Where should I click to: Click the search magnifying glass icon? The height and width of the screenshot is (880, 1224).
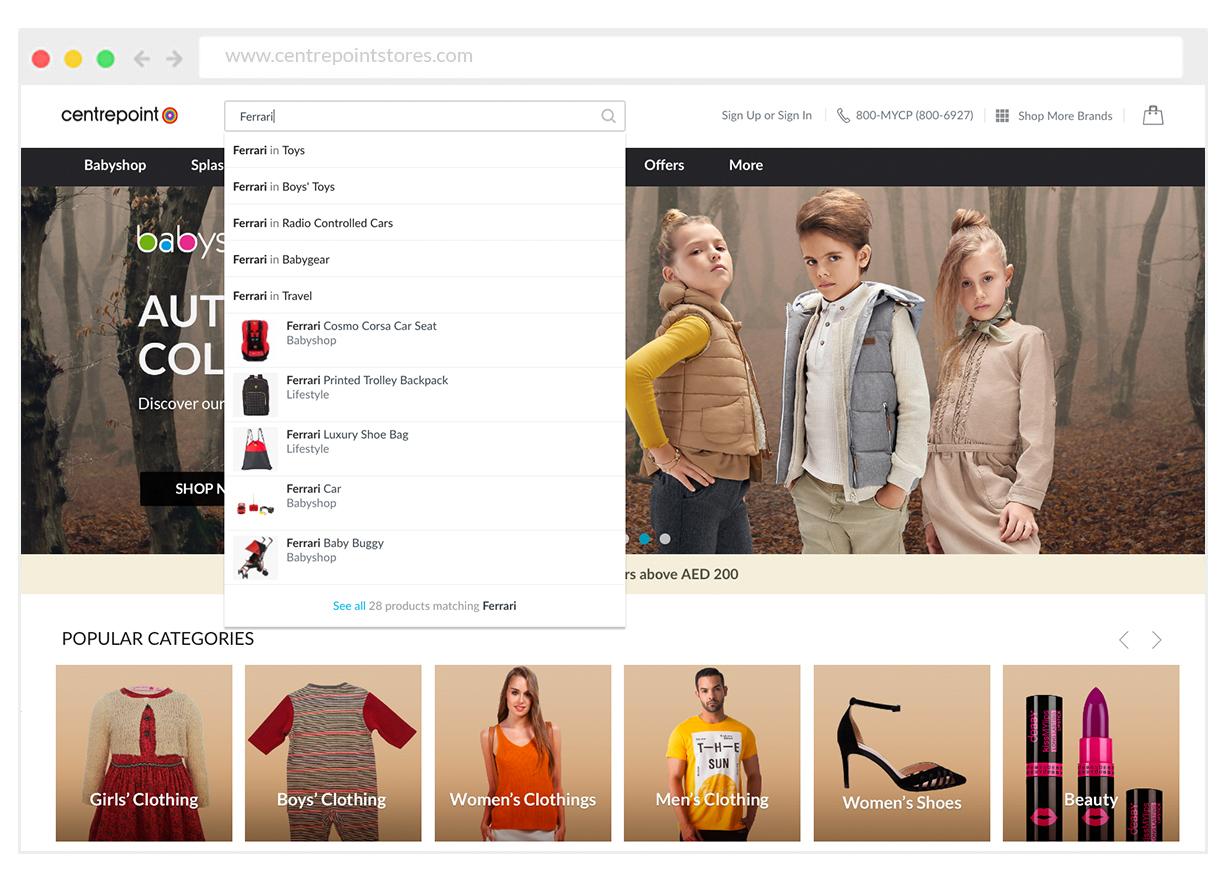click(x=608, y=116)
